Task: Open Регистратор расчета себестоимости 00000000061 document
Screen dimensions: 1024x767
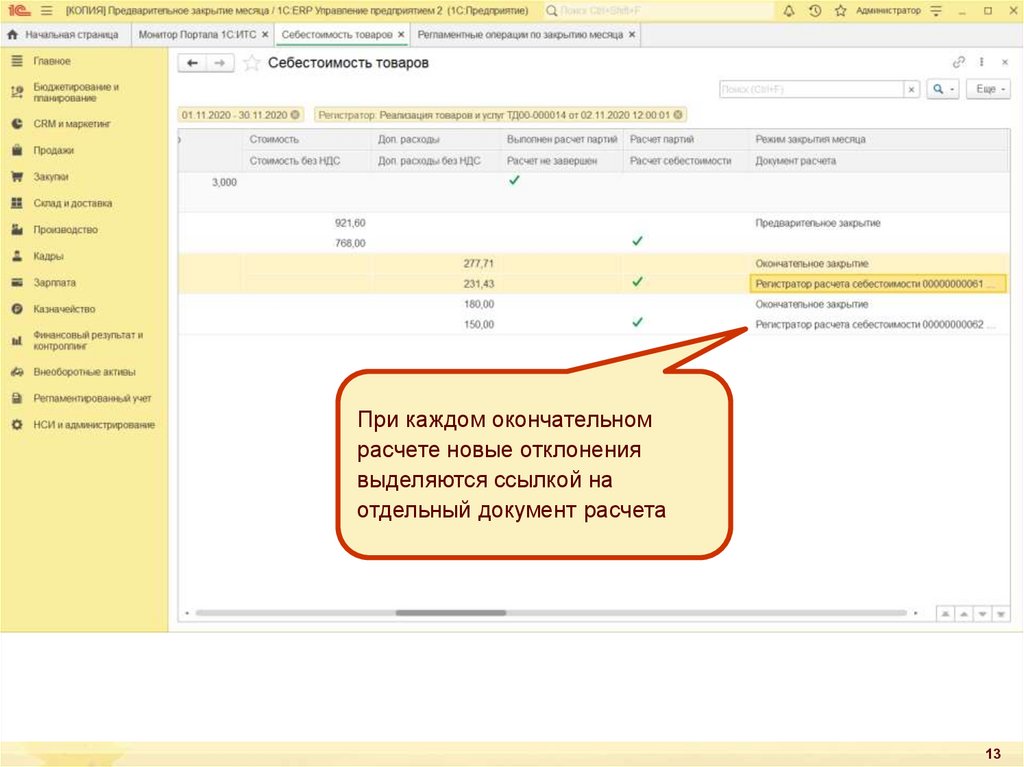Action: [870, 284]
